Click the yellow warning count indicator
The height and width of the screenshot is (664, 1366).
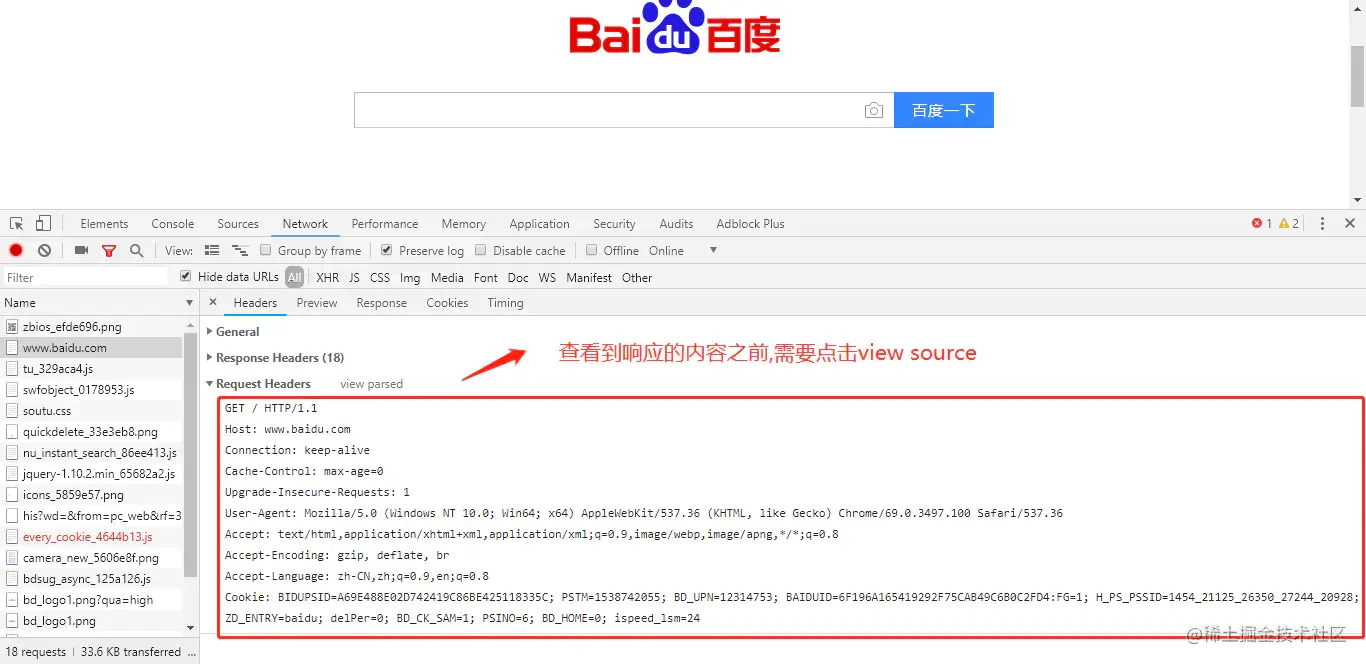click(x=1289, y=223)
